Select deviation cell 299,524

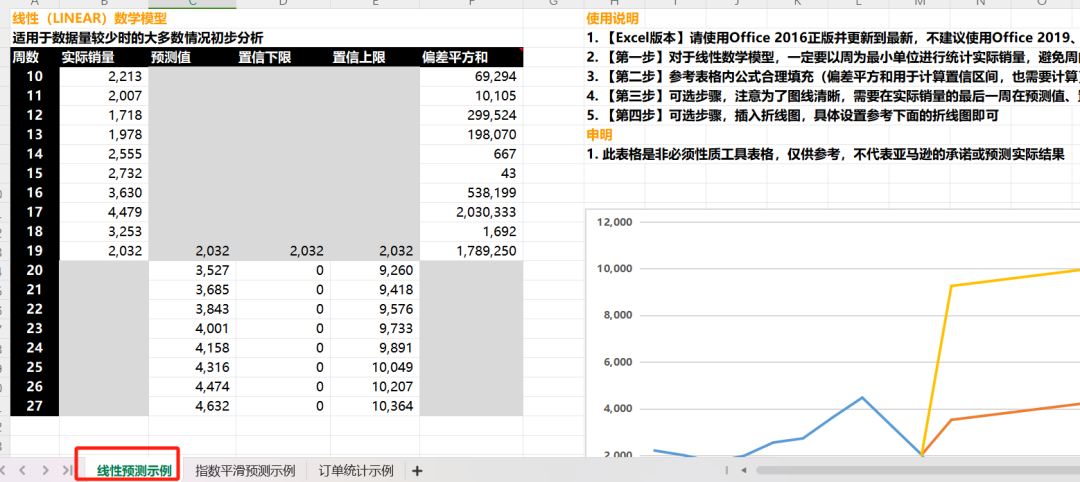coord(471,115)
